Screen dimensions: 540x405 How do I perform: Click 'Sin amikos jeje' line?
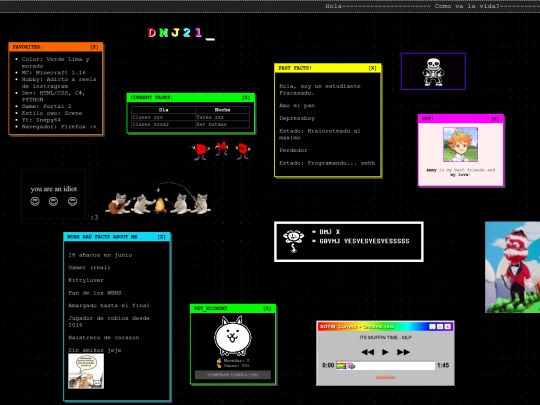click(95, 350)
